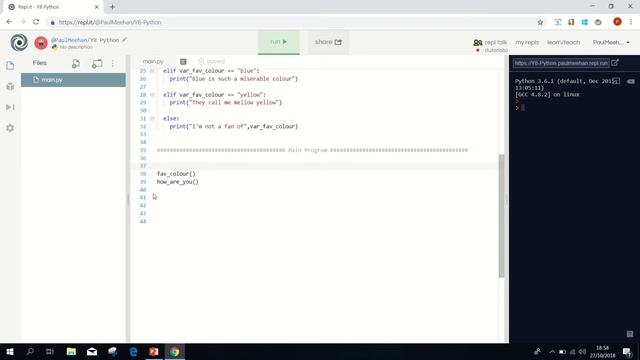Viewport: 640px width, 360px height.
Task: Open the Settings gear icon
Action: (x=10, y=128)
